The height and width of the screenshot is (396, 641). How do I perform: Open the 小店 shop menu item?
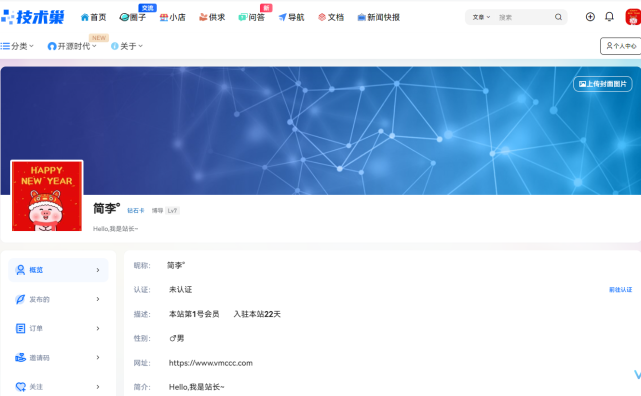[x=173, y=17]
